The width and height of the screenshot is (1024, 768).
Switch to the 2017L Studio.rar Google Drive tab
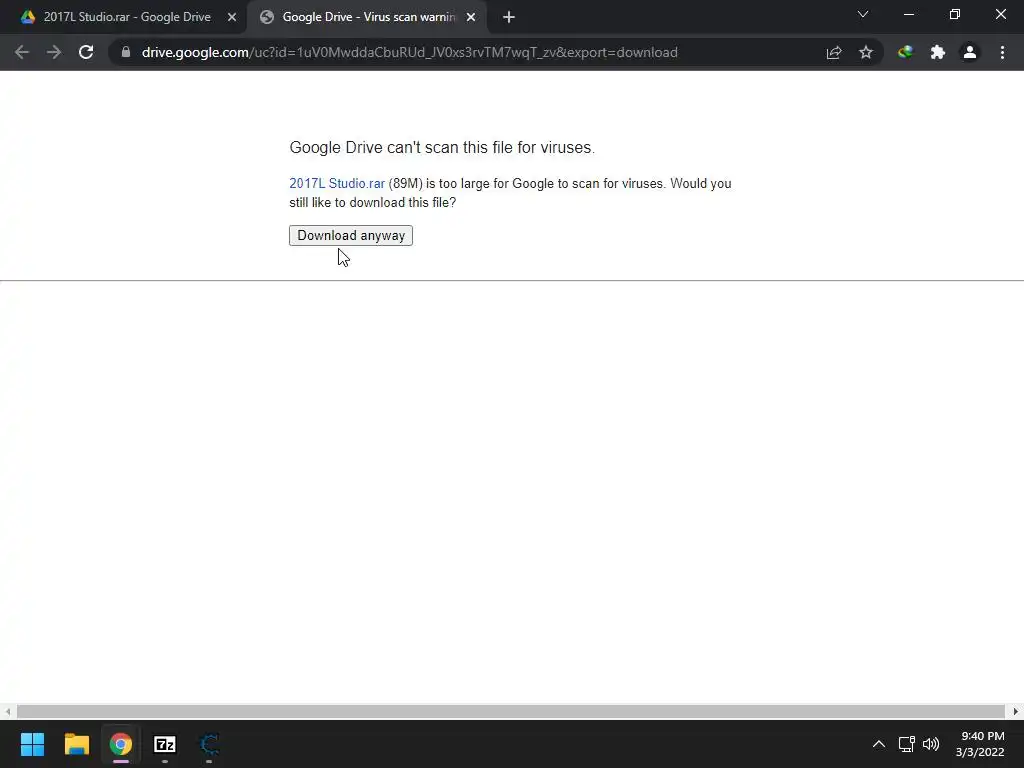tap(127, 17)
